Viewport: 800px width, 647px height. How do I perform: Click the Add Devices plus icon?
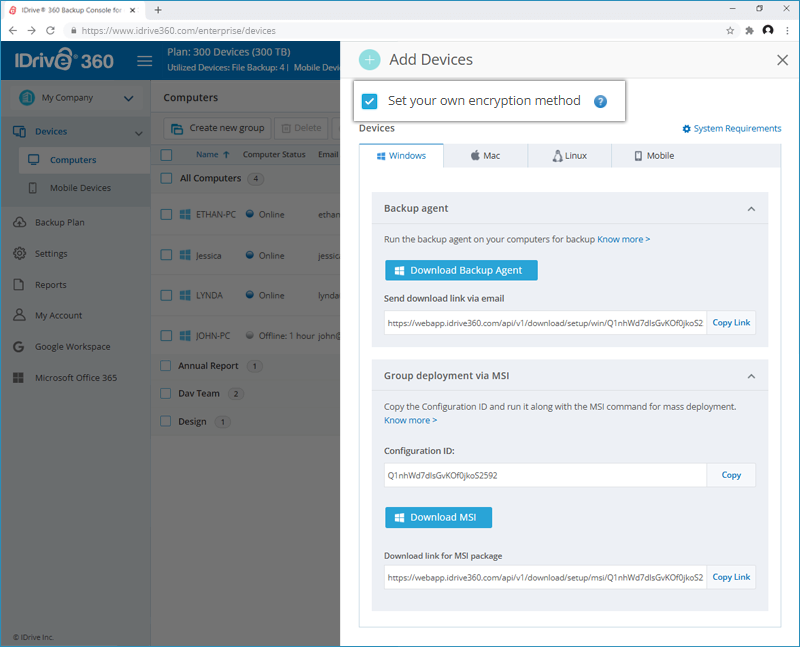tap(369, 60)
